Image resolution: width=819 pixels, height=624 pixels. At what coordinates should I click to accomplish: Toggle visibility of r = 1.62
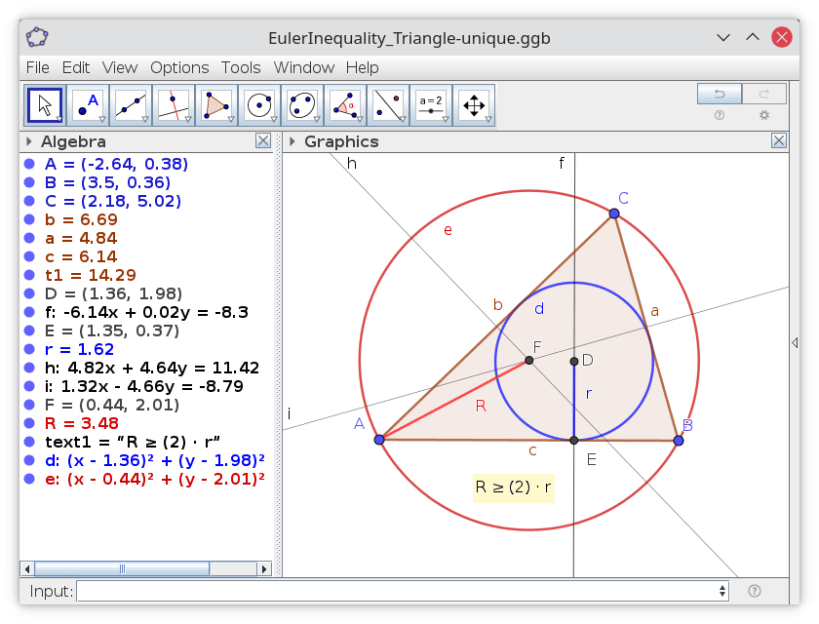click(x=29, y=349)
